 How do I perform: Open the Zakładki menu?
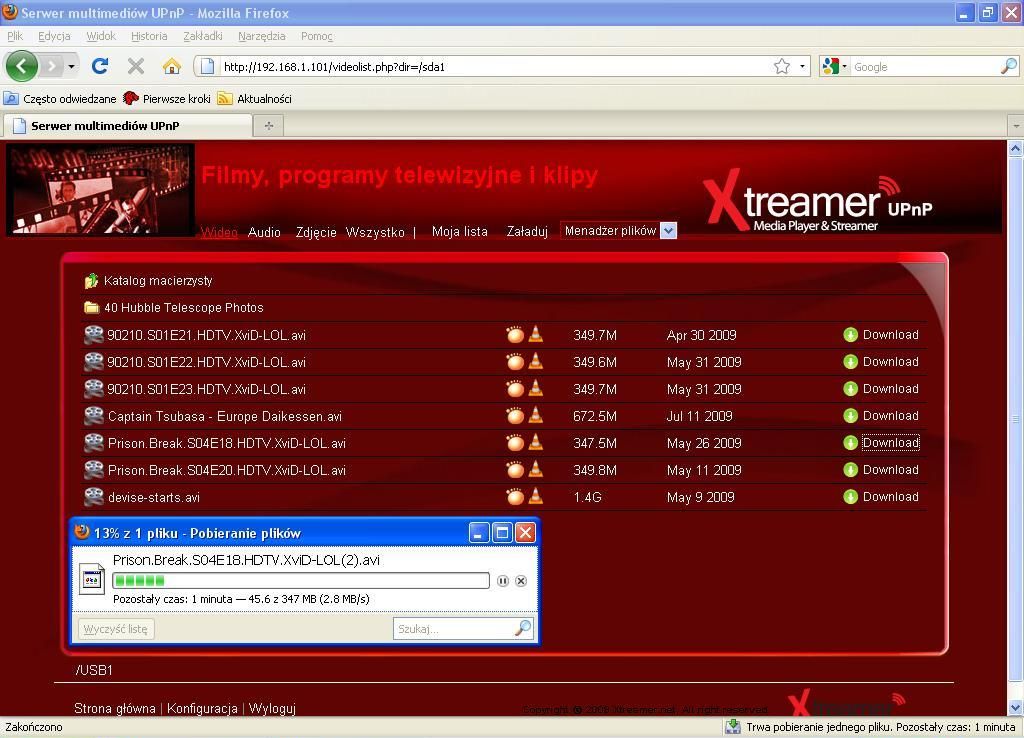[202, 36]
